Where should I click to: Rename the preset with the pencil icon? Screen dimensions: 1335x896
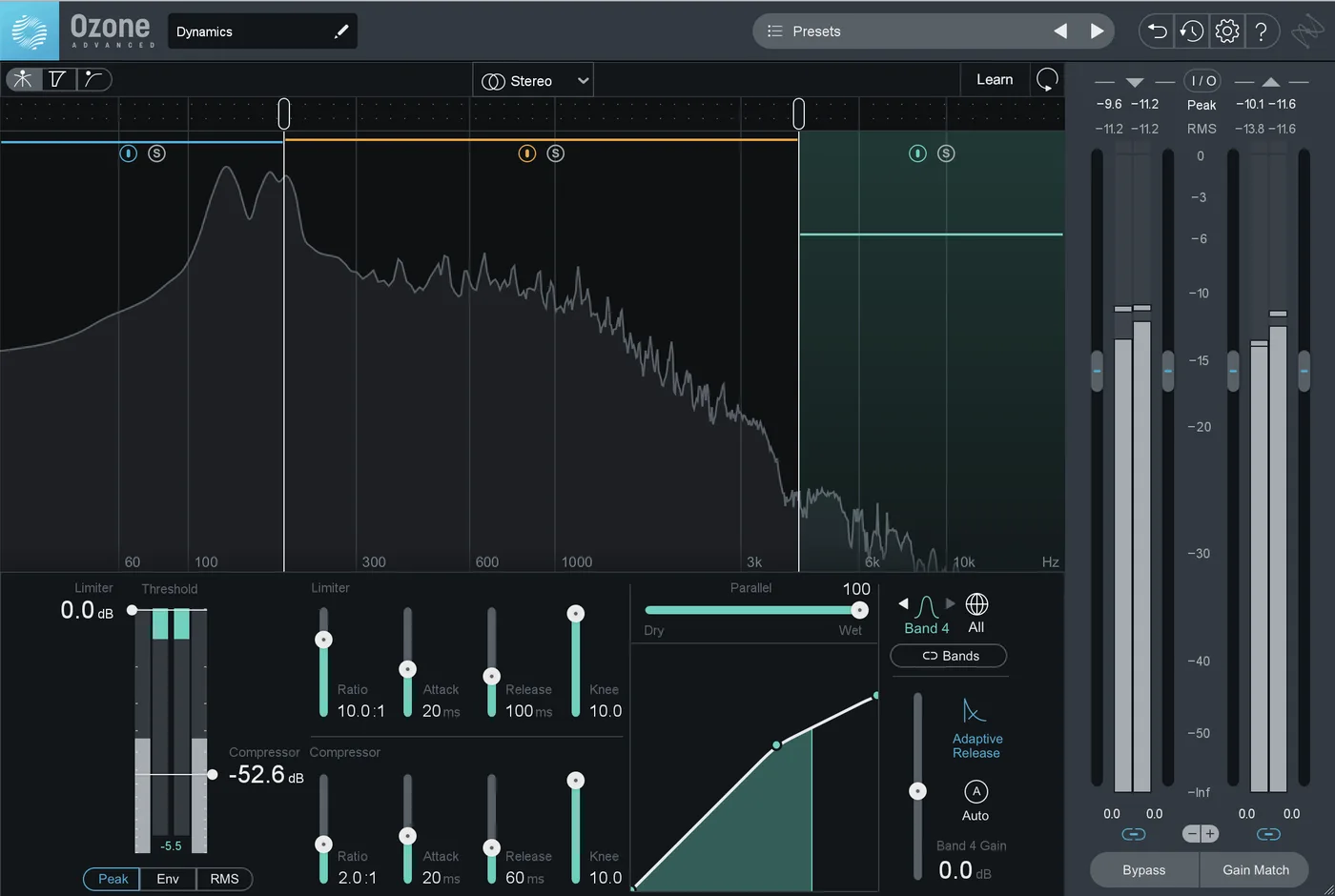click(341, 31)
